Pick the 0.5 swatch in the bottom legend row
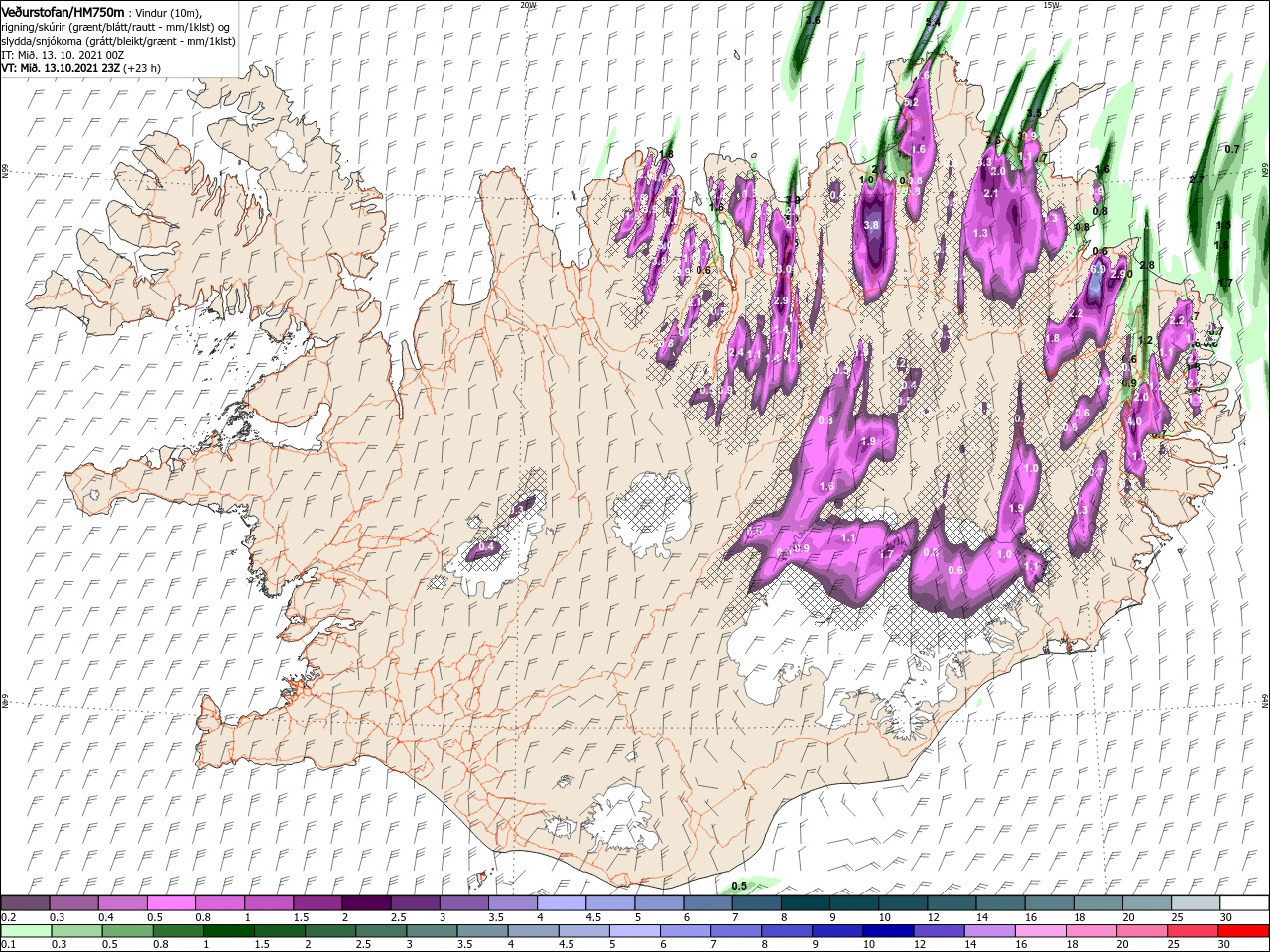The height and width of the screenshot is (952, 1270). tap(127, 931)
